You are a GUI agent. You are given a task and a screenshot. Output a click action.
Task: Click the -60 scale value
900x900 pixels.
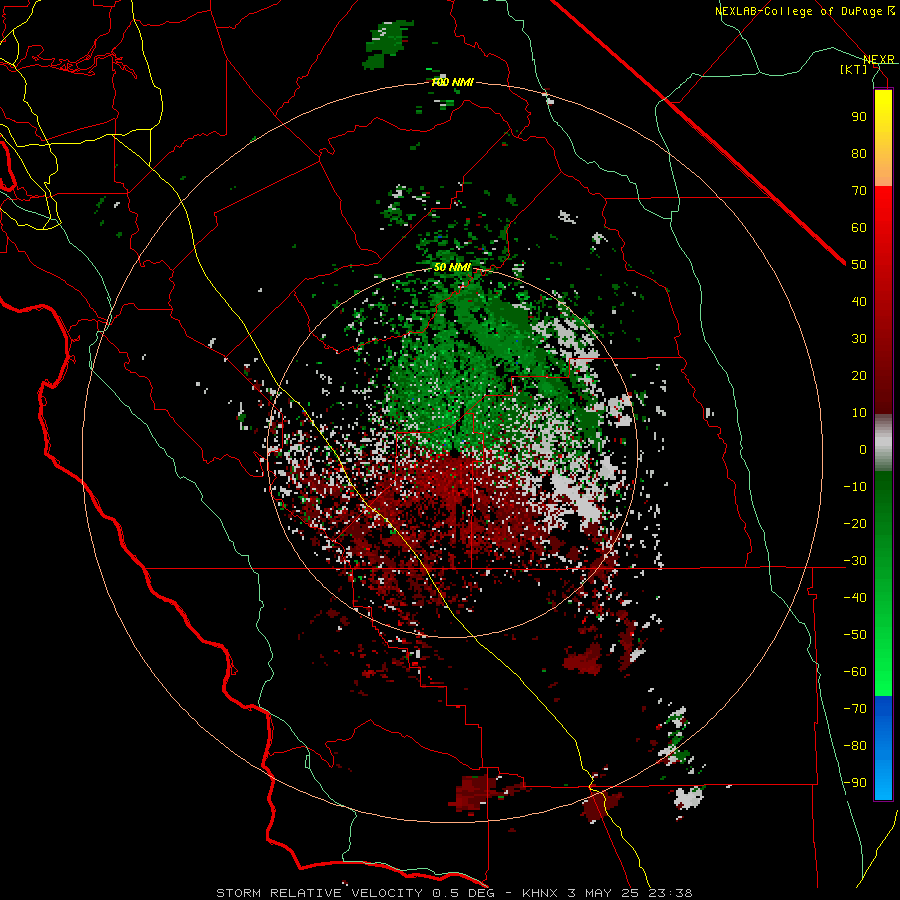click(855, 672)
